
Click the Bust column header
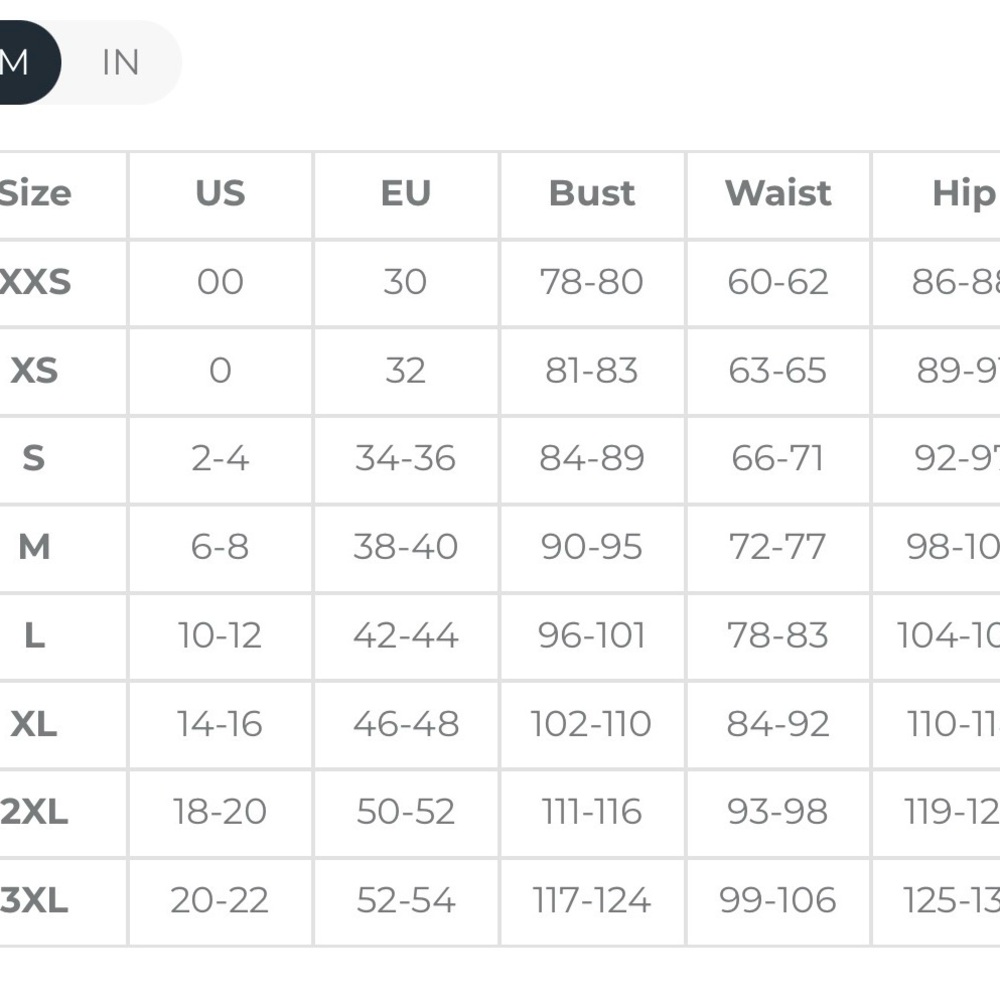pyautogui.click(x=592, y=193)
